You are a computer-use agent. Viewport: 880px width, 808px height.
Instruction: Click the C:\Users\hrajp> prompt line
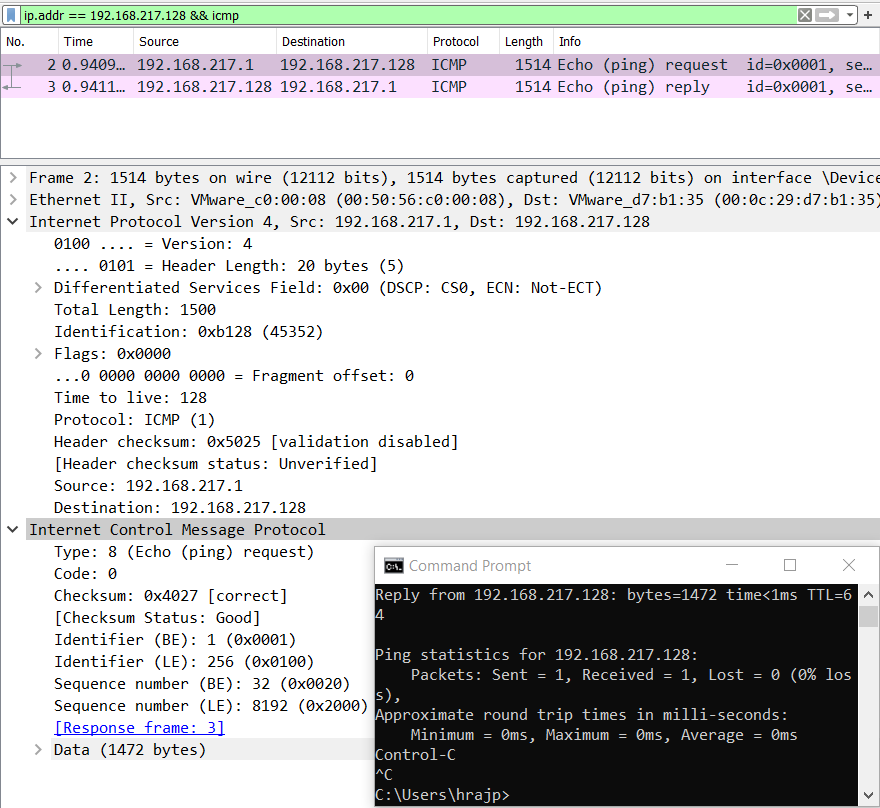(x=442, y=795)
